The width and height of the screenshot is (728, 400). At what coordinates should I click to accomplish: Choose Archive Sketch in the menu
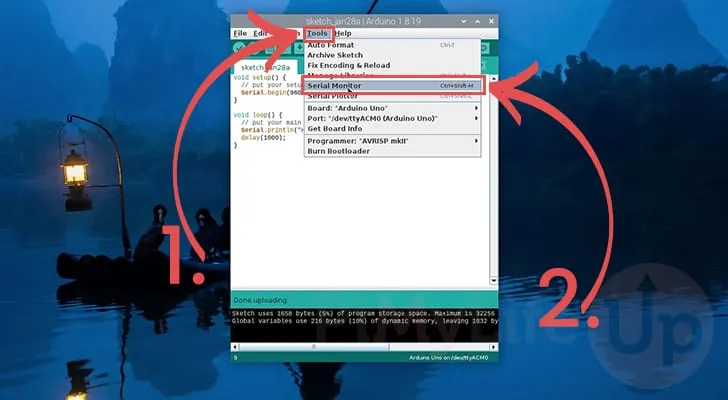click(x=392, y=55)
